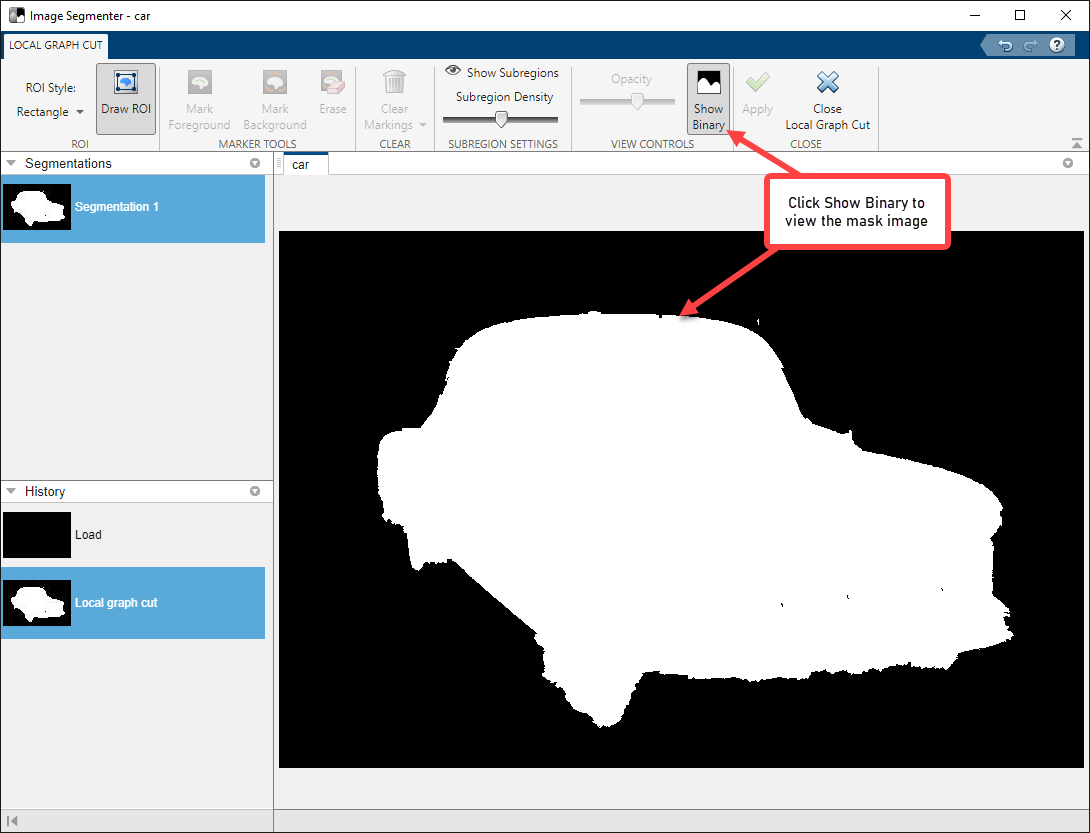Switch to the Local Graph Cut tab
The height and width of the screenshot is (833, 1090).
55,45
